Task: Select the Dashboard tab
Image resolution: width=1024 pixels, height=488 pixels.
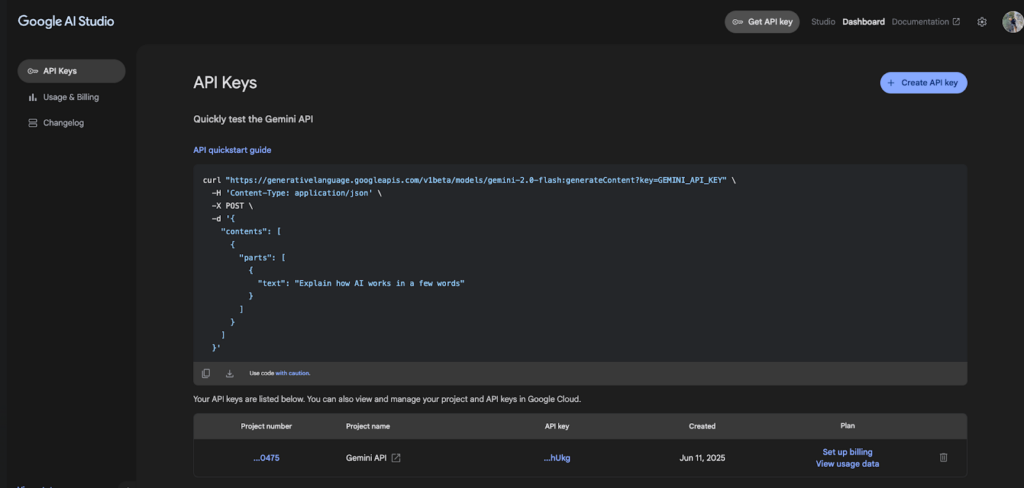Action: pos(863,22)
